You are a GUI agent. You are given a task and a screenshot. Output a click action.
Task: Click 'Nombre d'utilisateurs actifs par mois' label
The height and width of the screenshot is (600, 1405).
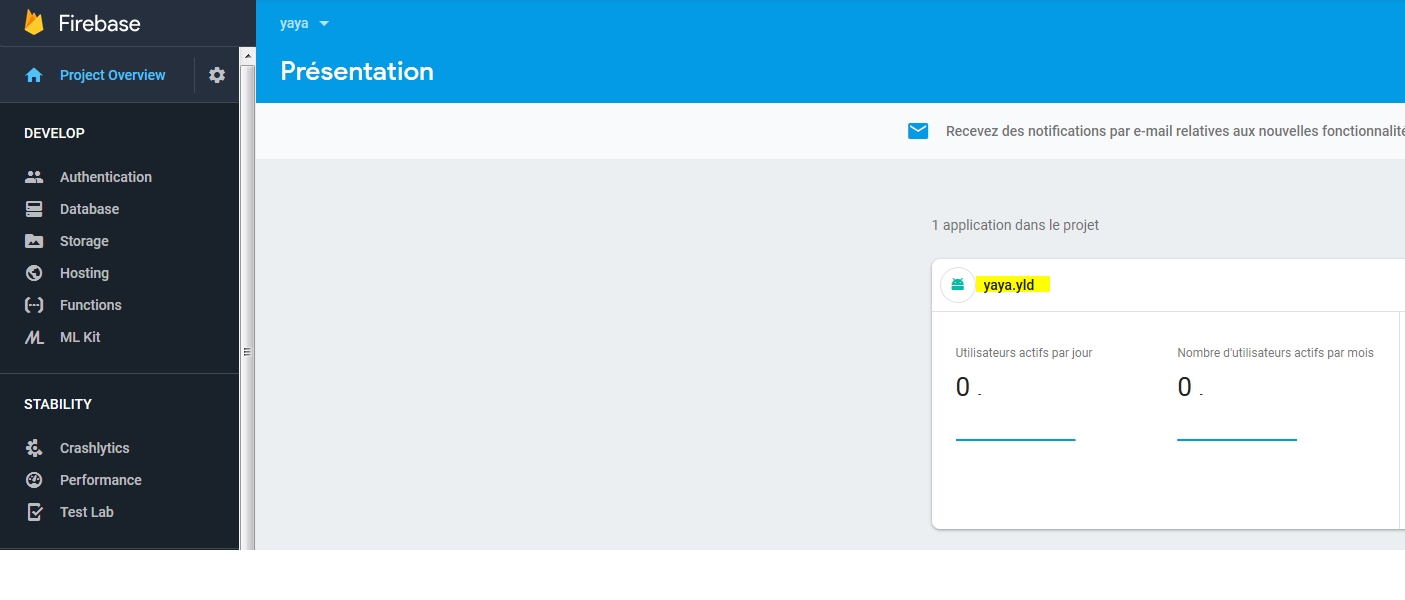[1275, 353]
